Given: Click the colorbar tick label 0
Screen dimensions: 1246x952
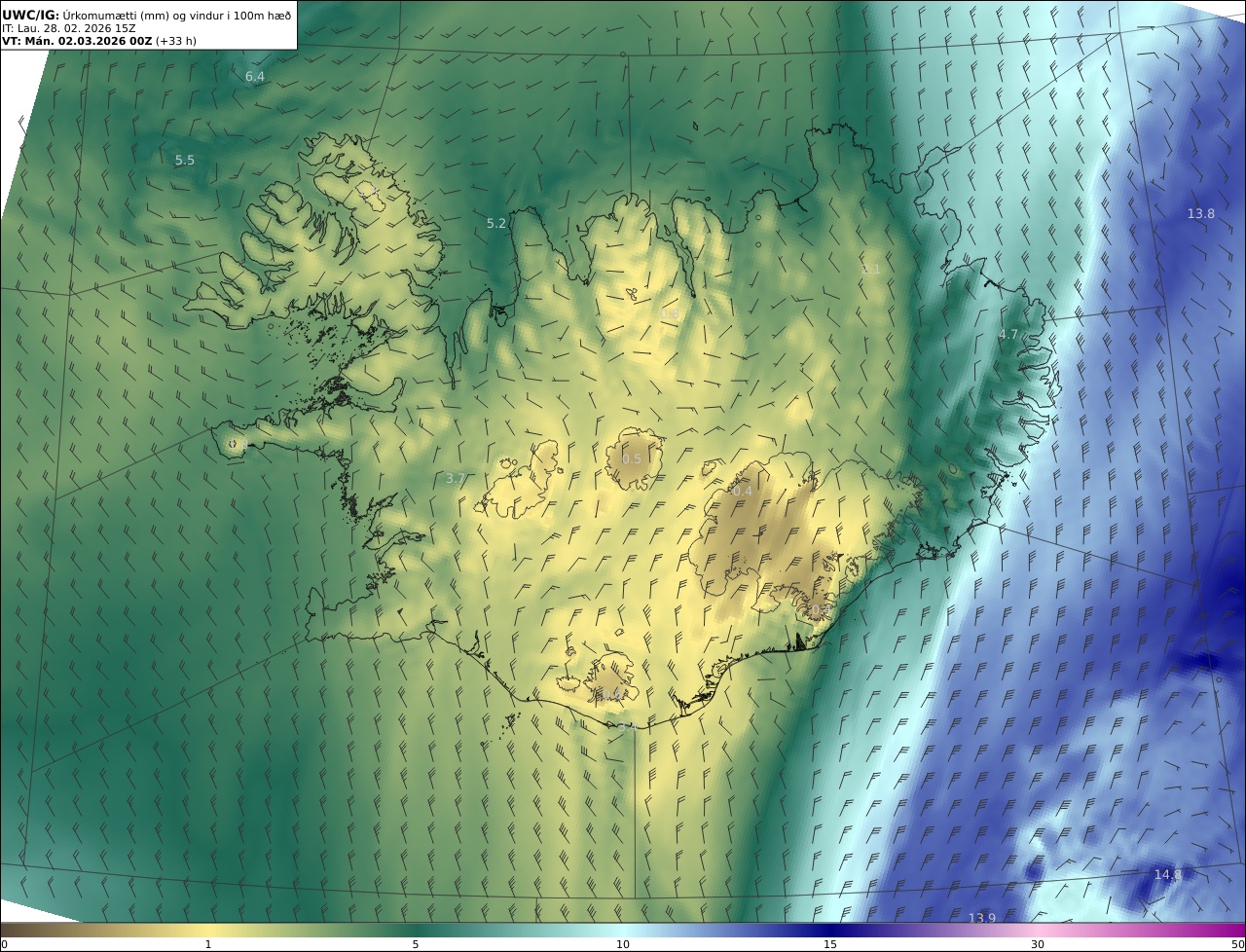Looking at the screenshot, I should (x=4, y=944).
